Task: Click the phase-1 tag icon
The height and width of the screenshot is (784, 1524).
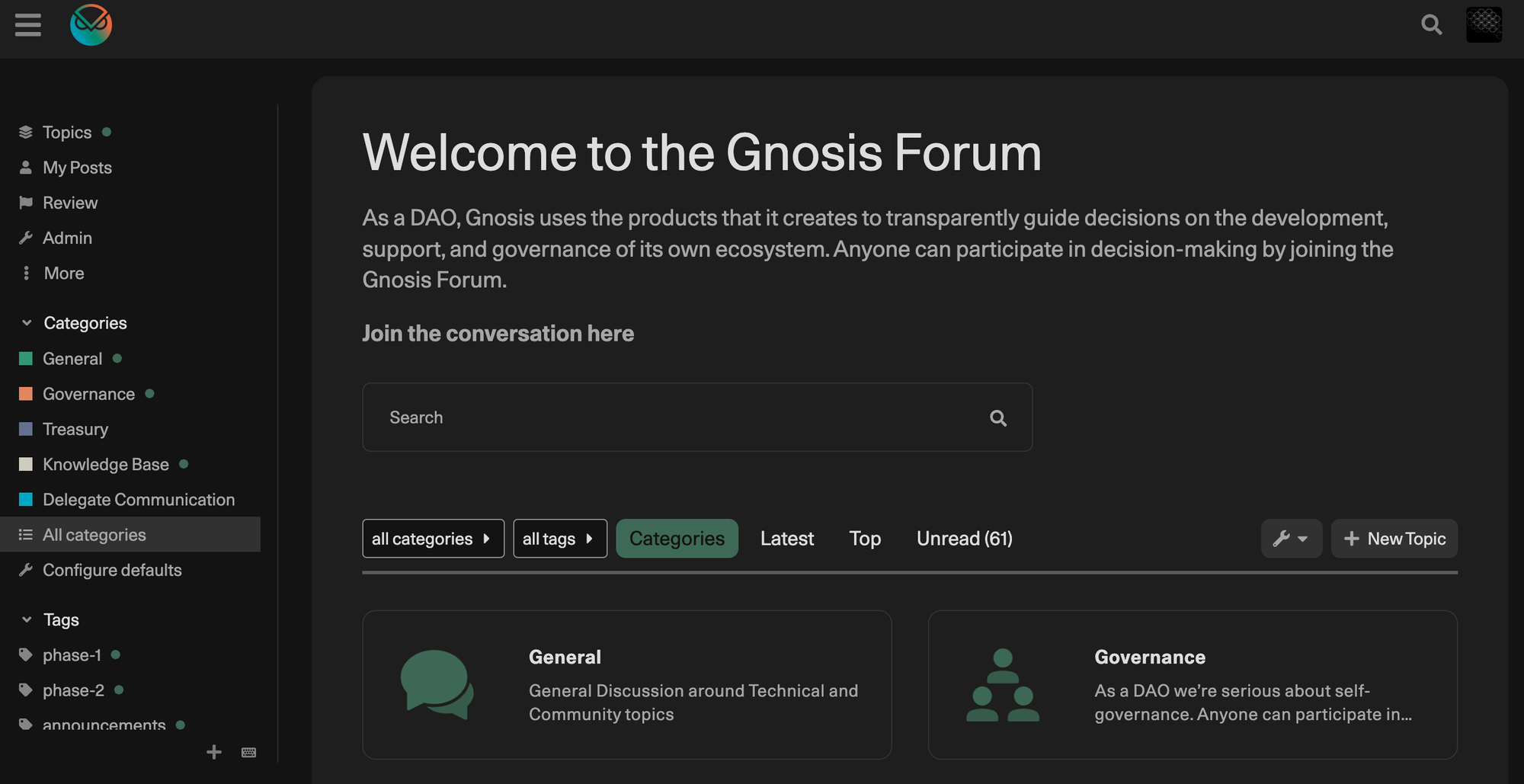Action: [26, 655]
